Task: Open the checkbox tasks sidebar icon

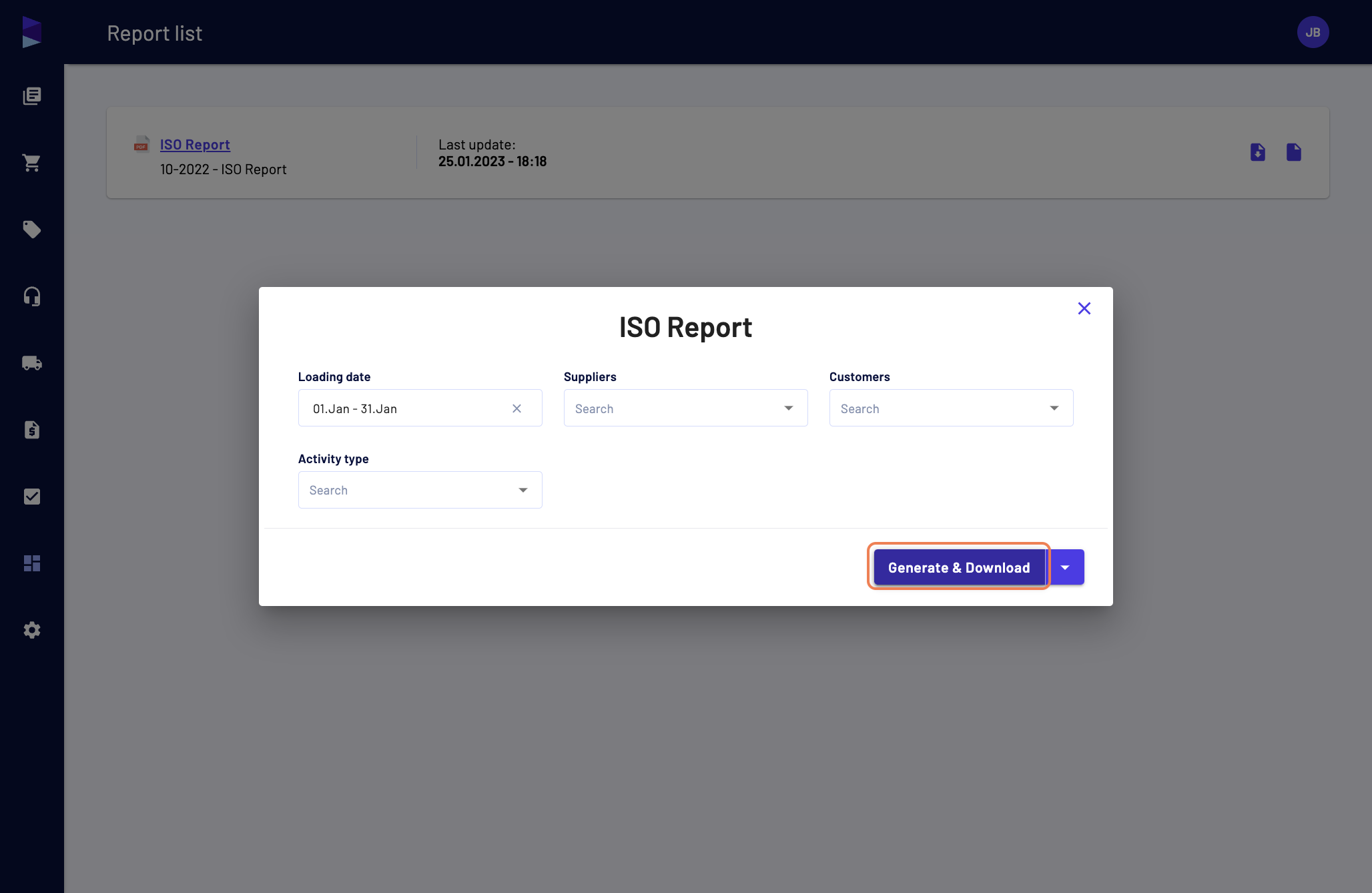Action: point(31,497)
